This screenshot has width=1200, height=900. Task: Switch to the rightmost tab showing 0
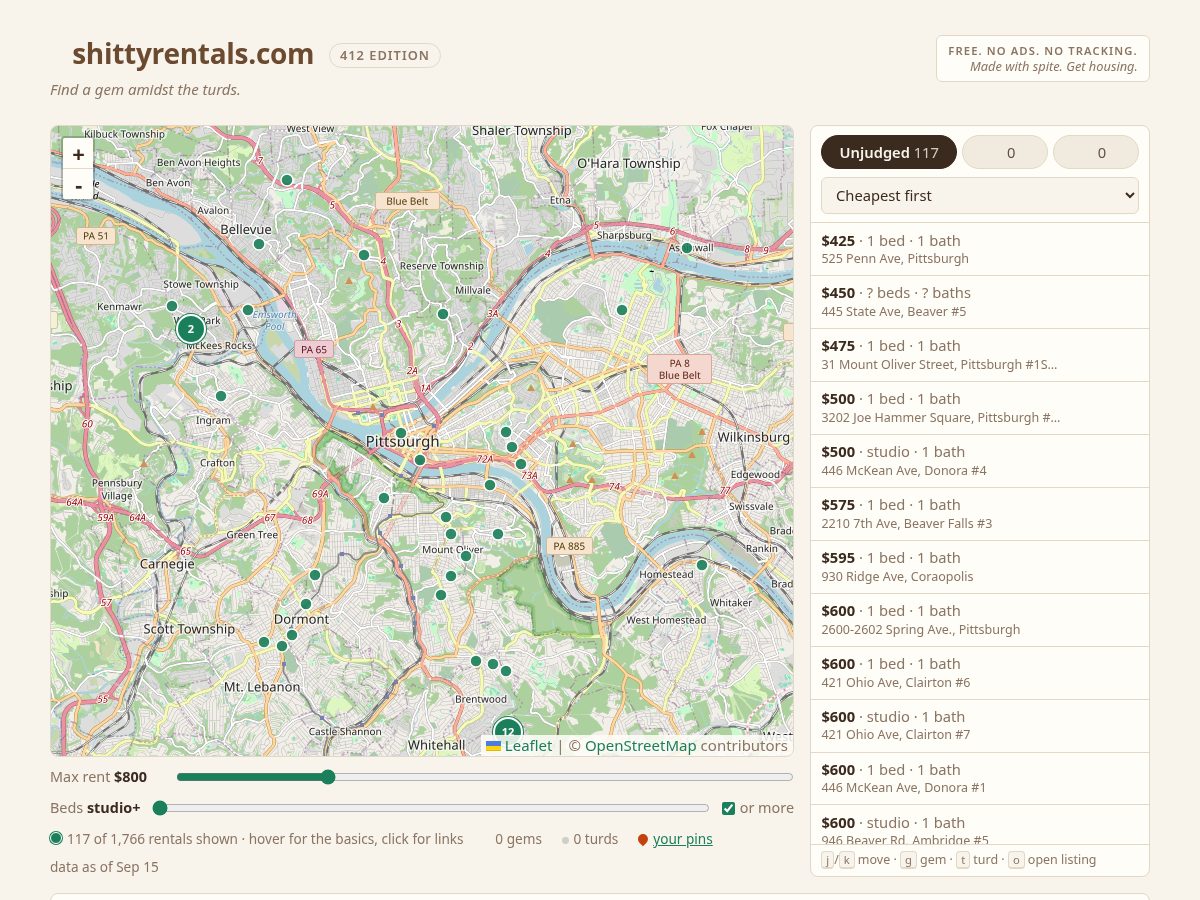[x=1096, y=153]
